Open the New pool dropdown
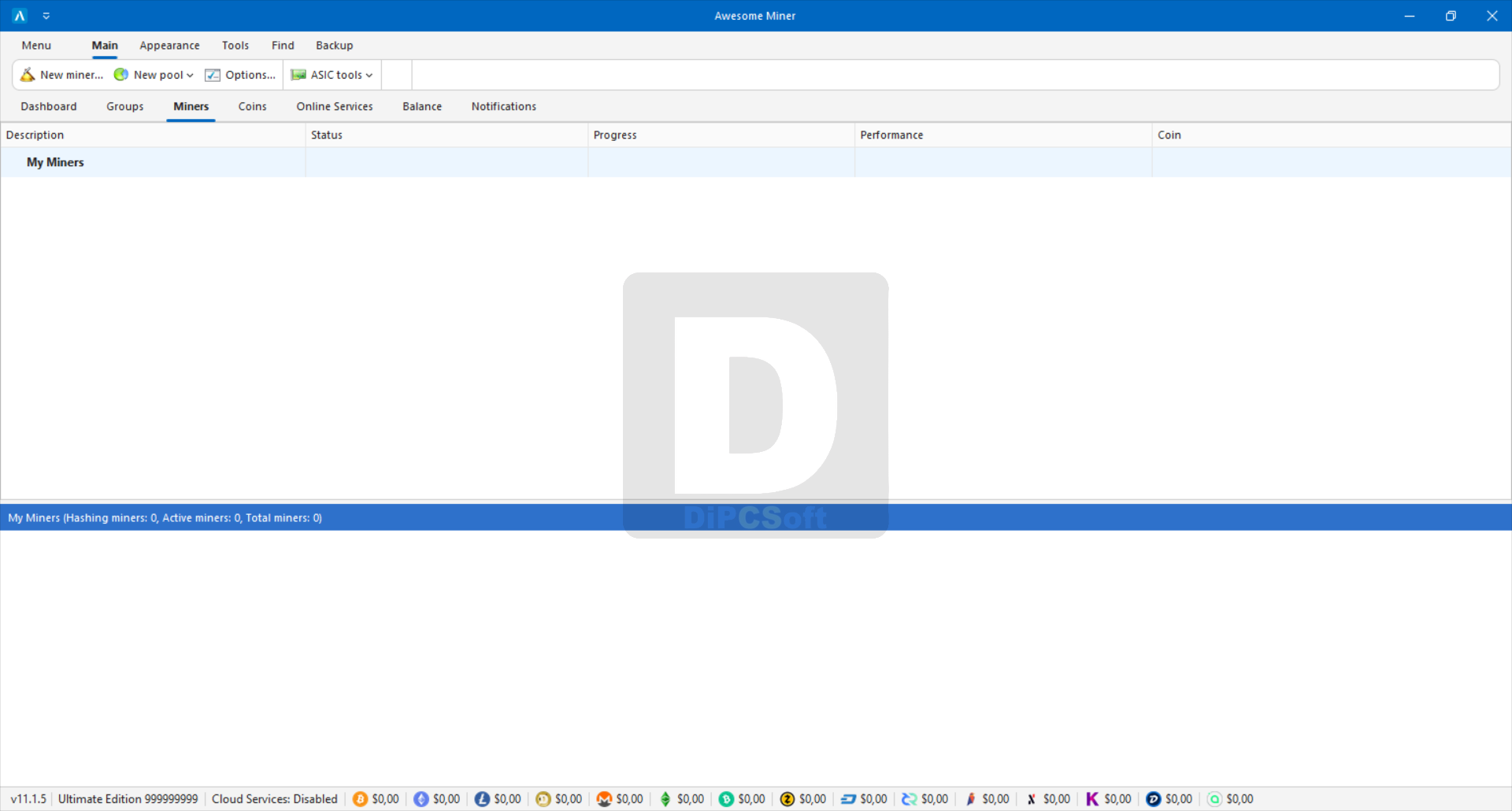The image size is (1512, 811). click(154, 75)
